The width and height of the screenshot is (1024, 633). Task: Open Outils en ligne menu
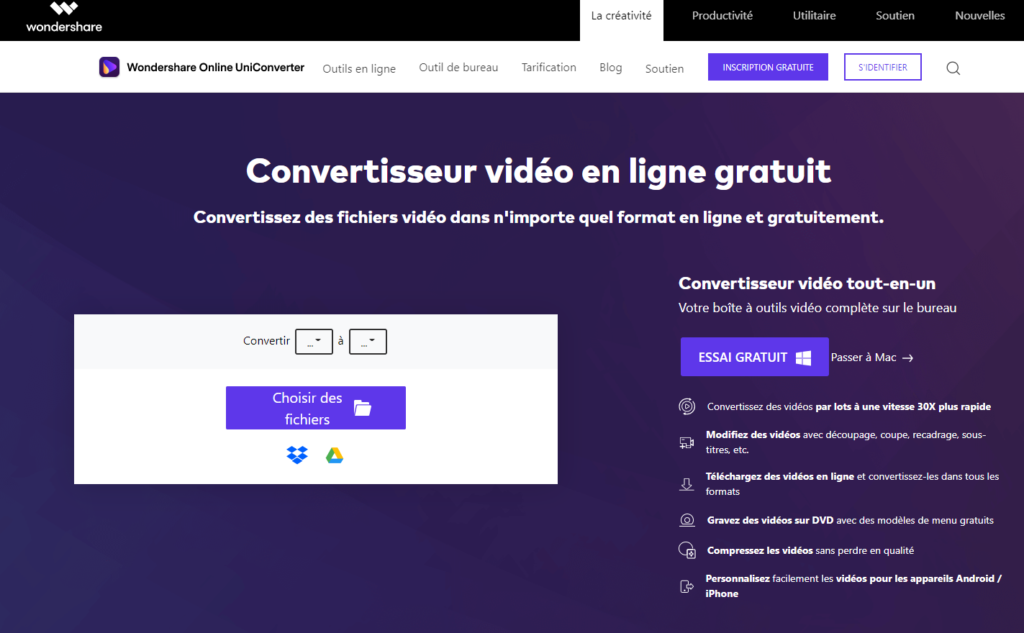tap(359, 68)
